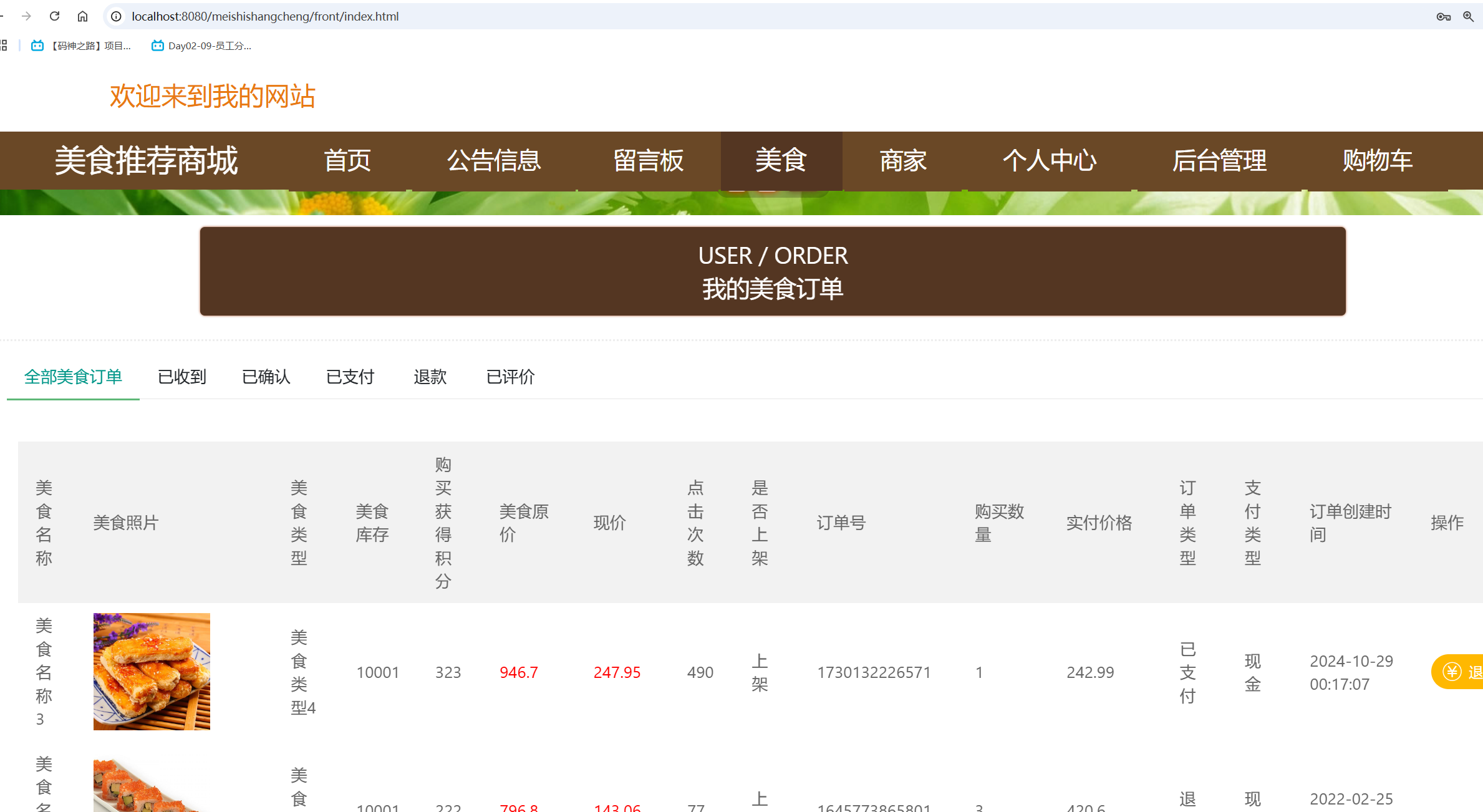The width and height of the screenshot is (1483, 812).
Task: Open the 已评价 order tab
Action: (x=510, y=377)
